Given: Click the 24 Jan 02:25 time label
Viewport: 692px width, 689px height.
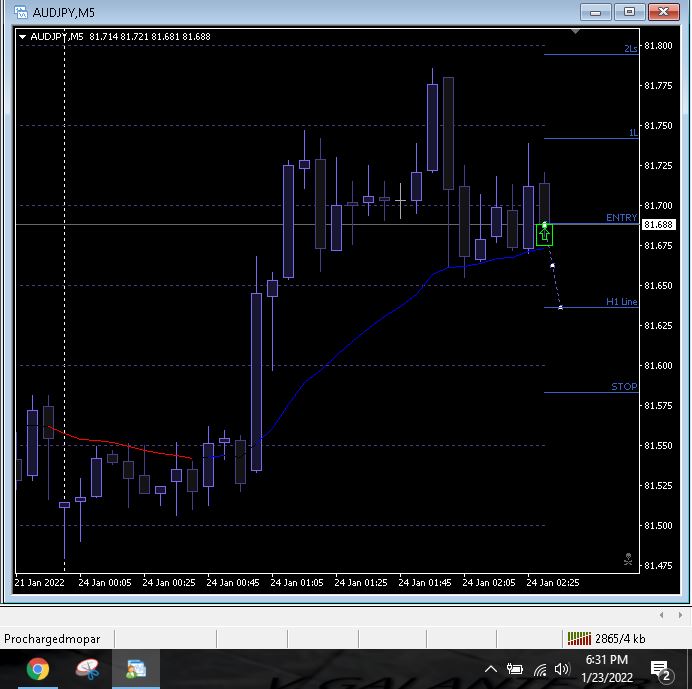Looking at the screenshot, I should point(553,583).
